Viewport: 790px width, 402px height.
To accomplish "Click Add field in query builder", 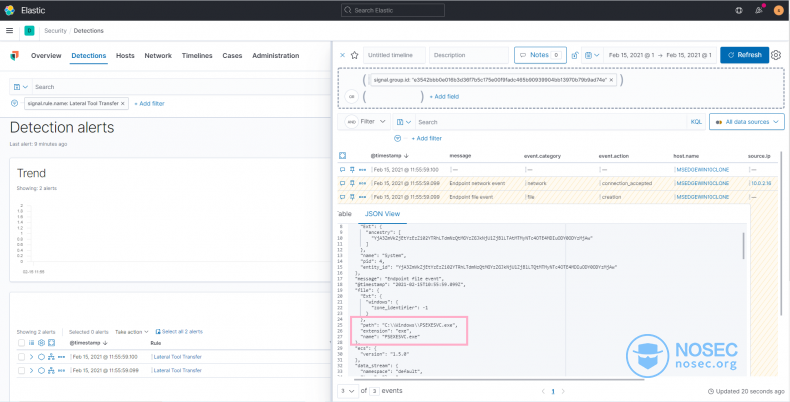I will coord(444,97).
